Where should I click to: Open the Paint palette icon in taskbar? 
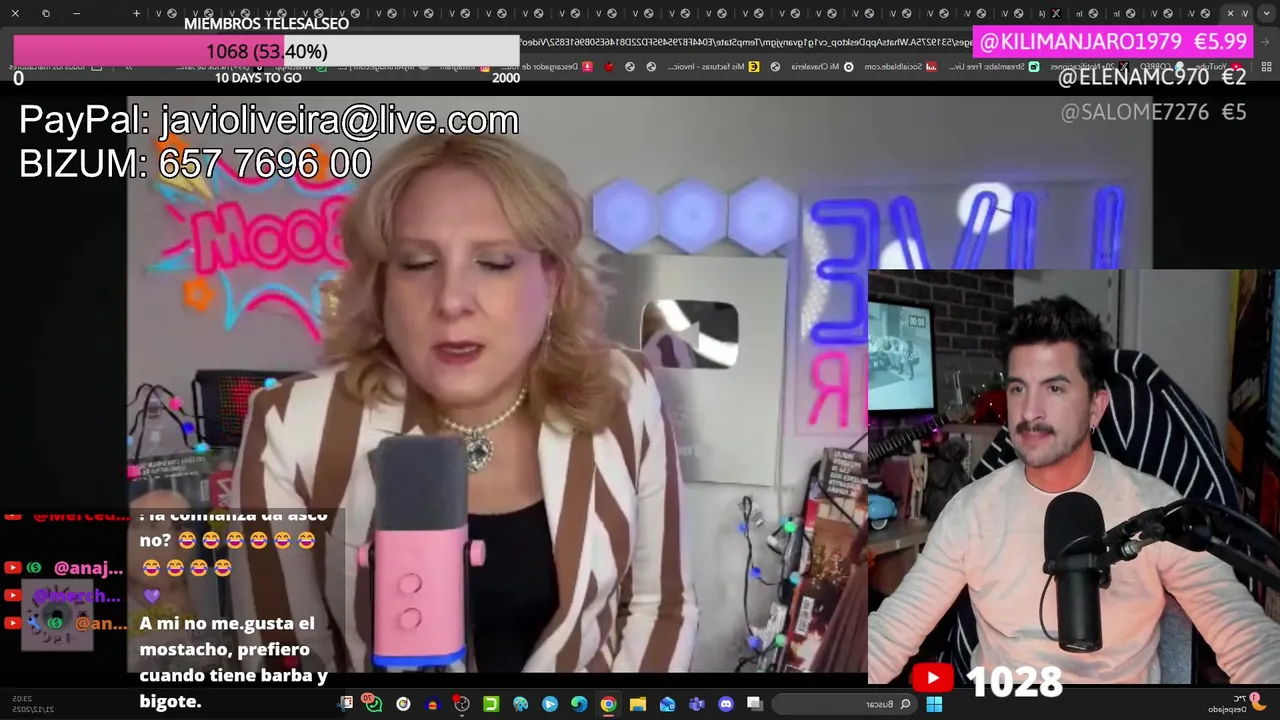(x=520, y=704)
